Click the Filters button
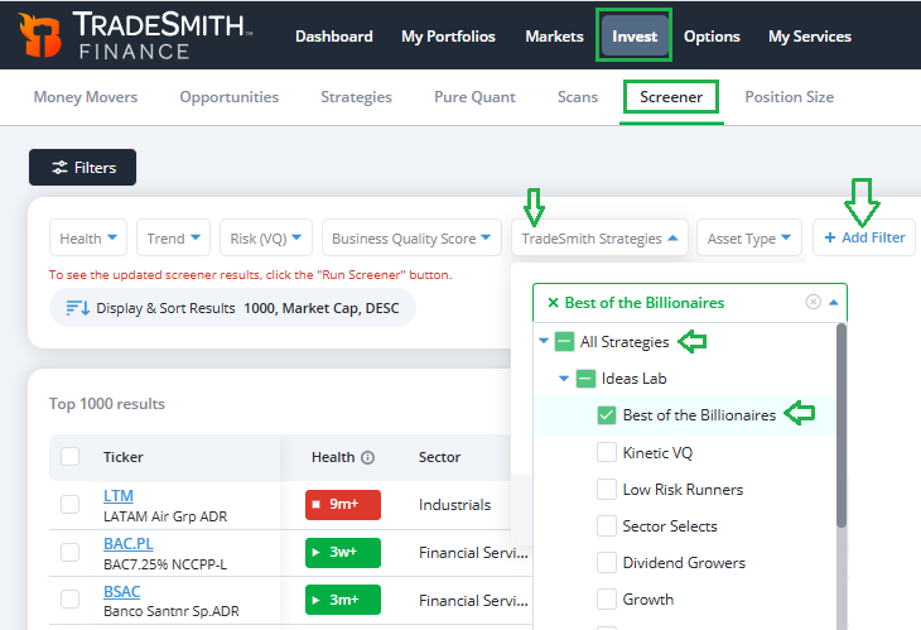This screenshot has height=630, width=921. point(82,167)
